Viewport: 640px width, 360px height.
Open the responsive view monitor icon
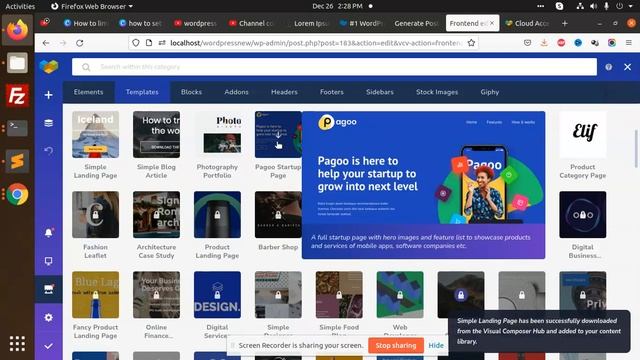pyautogui.click(x=49, y=261)
